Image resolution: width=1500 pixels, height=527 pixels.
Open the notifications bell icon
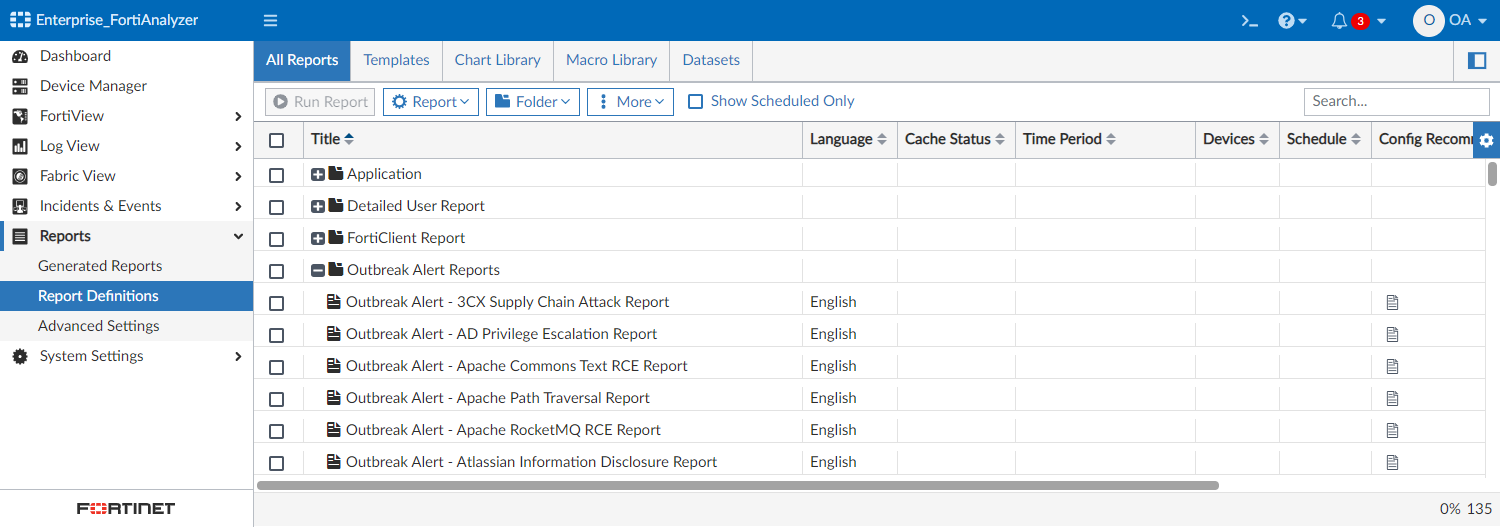click(x=1340, y=20)
